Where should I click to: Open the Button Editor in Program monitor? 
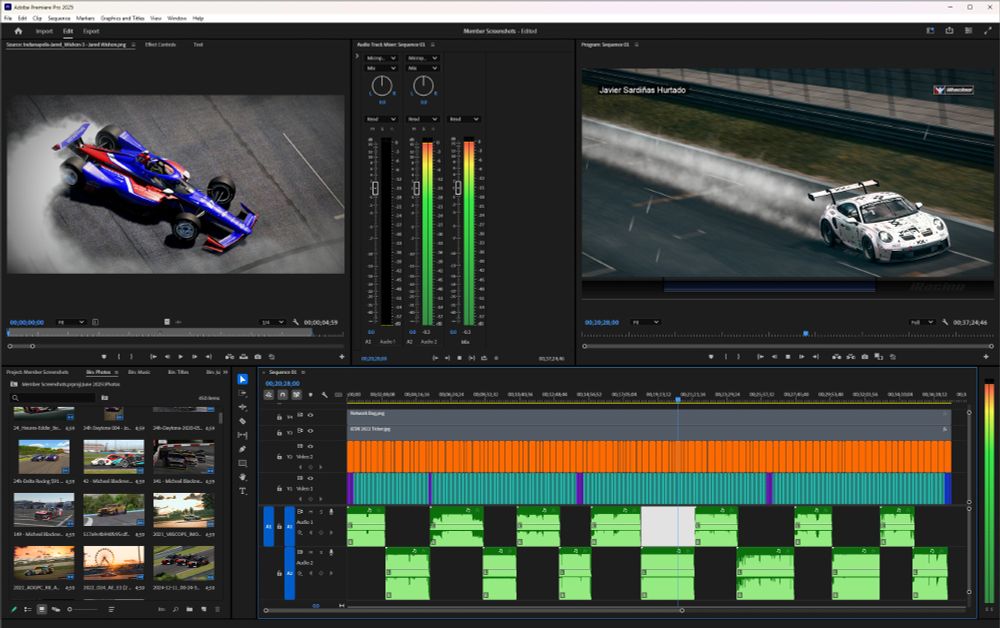(986, 357)
